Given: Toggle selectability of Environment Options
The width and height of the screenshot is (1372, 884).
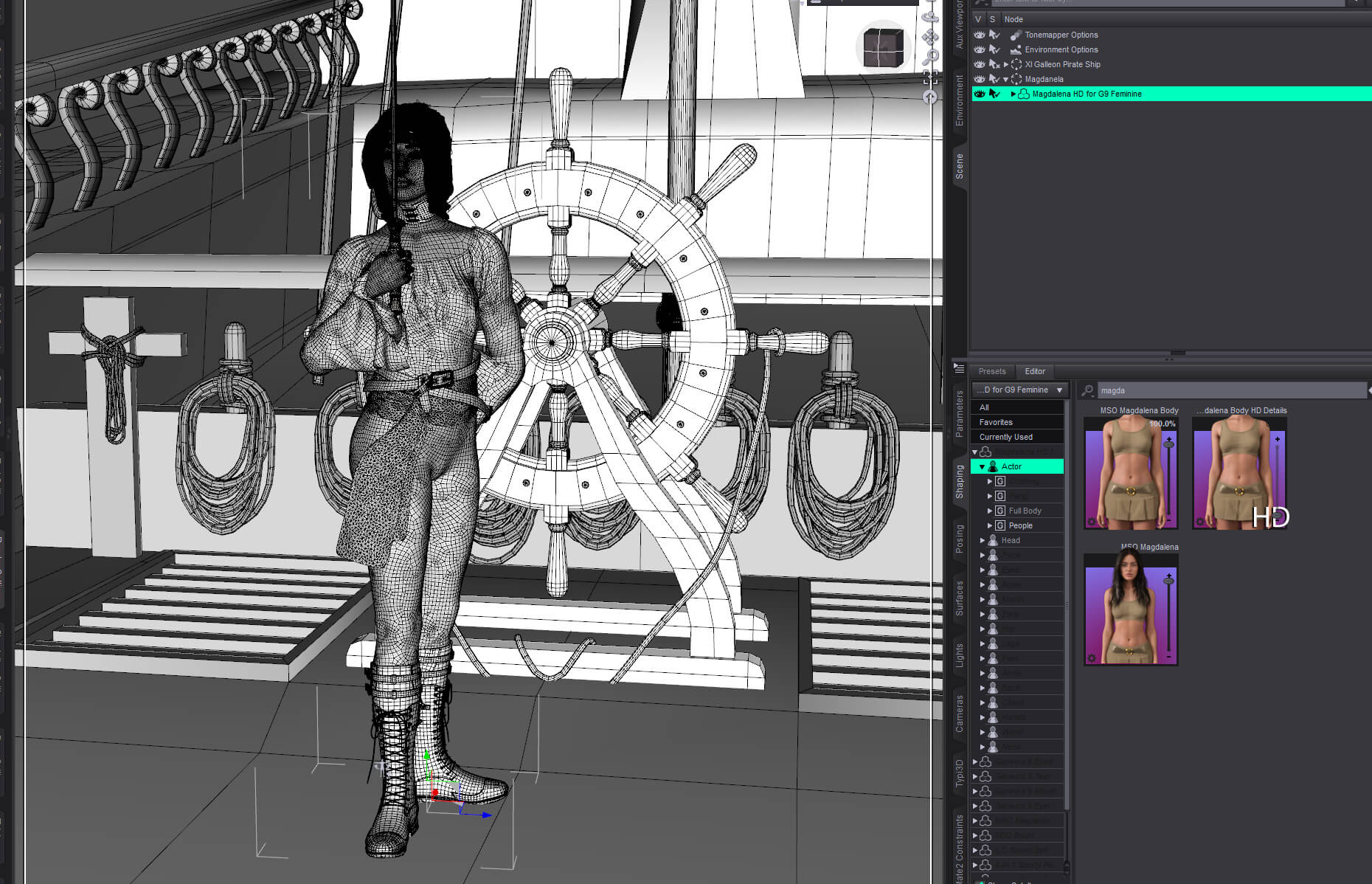Looking at the screenshot, I should click(x=994, y=49).
